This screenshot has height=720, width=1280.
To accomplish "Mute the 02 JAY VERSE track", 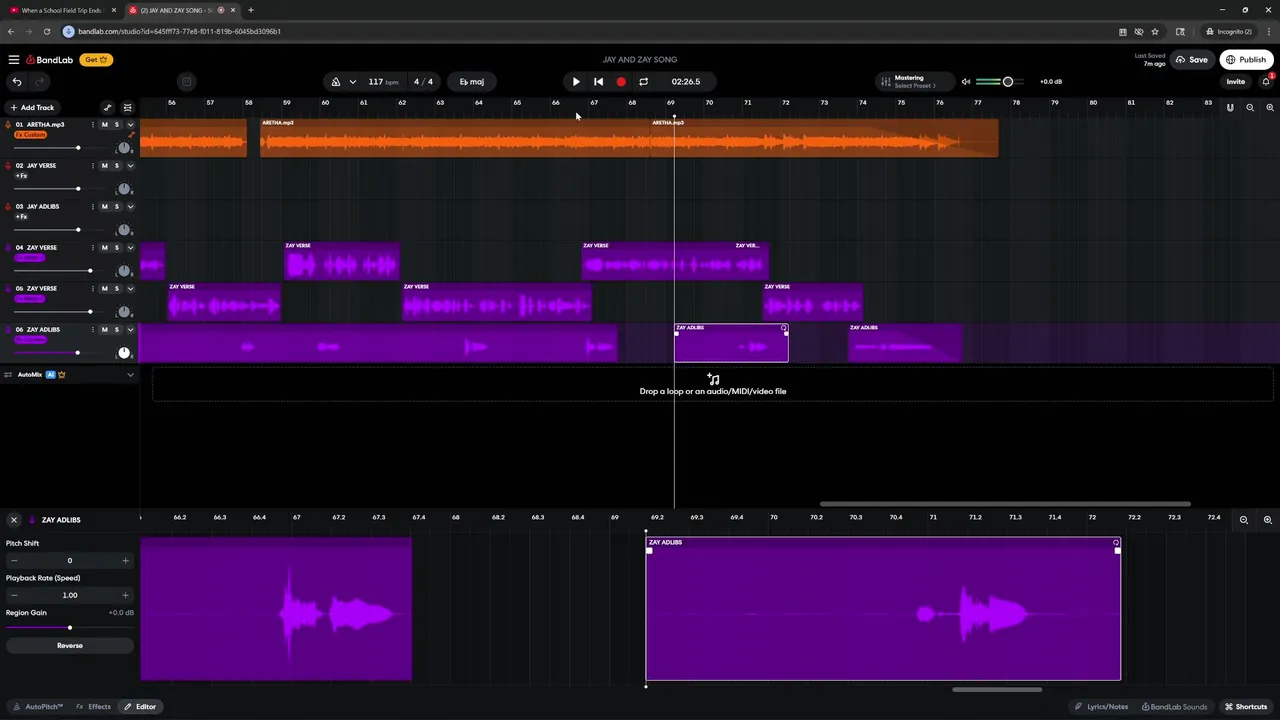I will 104,166.
